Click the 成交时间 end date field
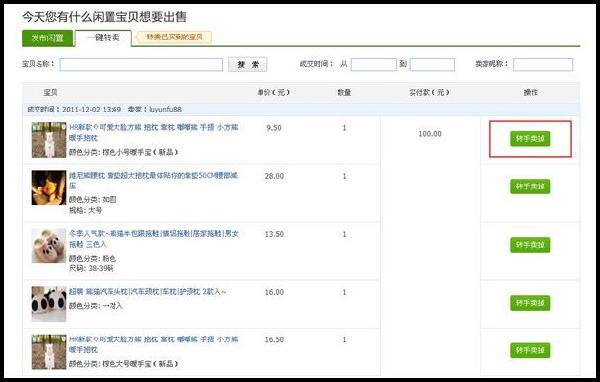Screen dimensions: 600x382 click(432, 65)
